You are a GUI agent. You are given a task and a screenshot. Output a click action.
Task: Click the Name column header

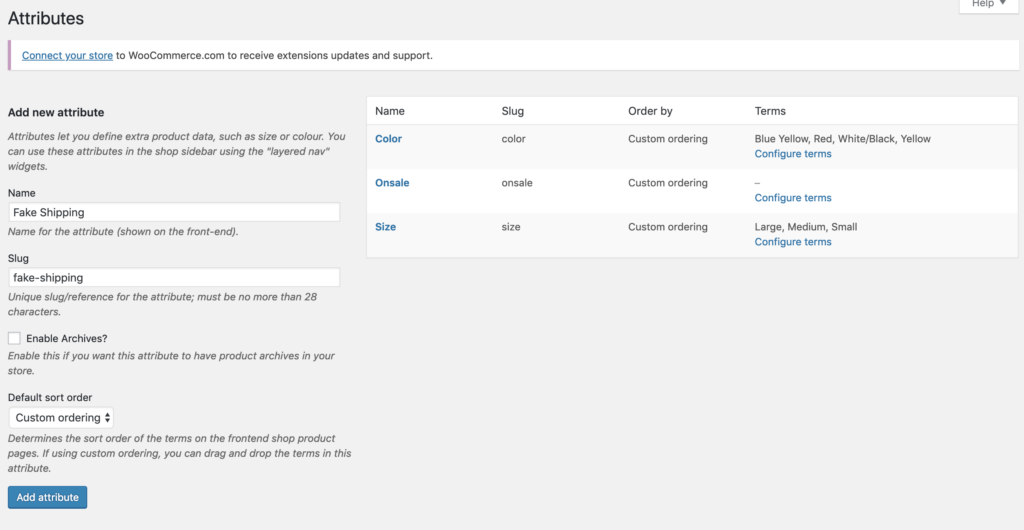pyautogui.click(x=390, y=111)
